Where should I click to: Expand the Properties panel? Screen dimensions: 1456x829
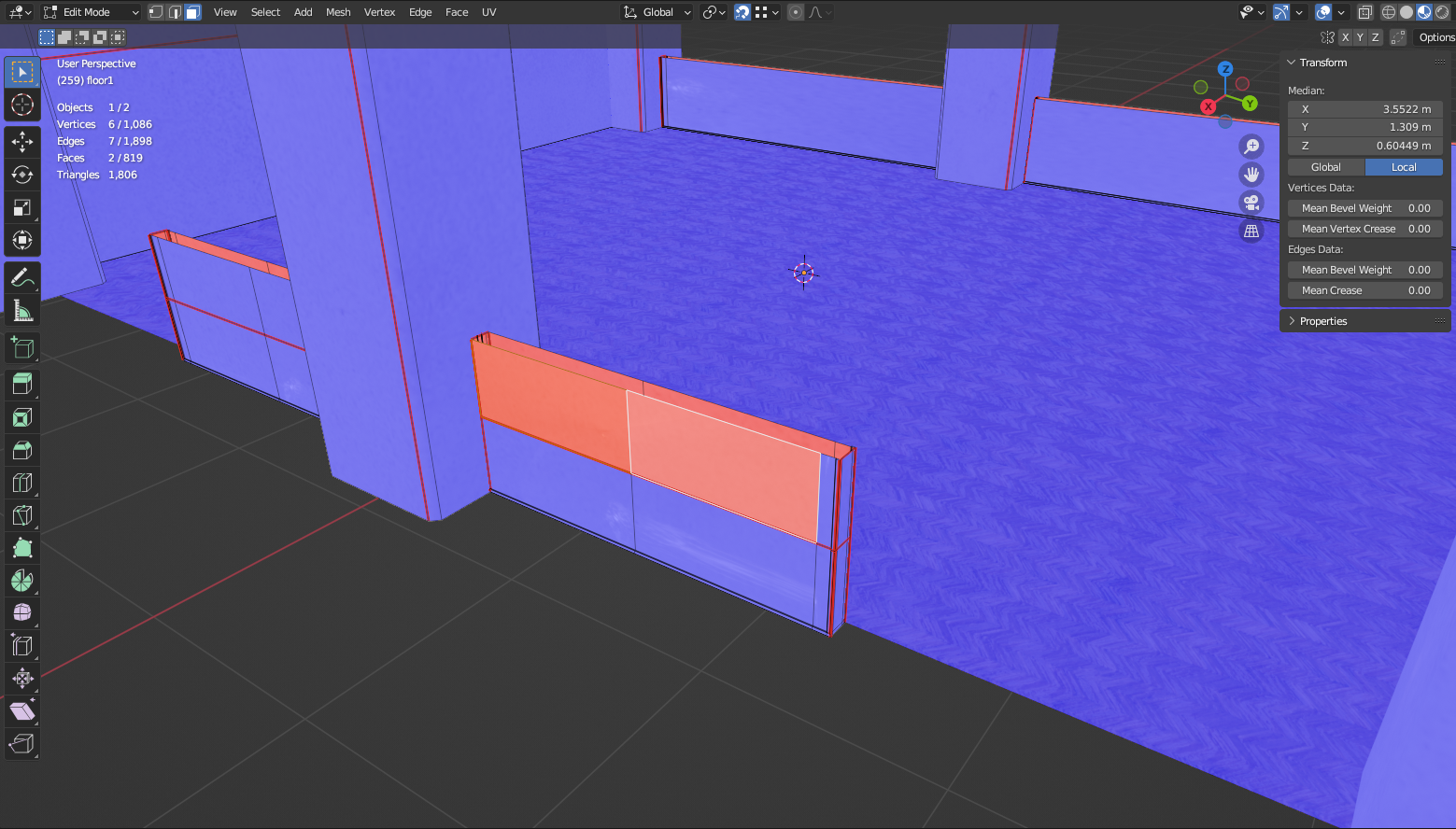point(1292,321)
